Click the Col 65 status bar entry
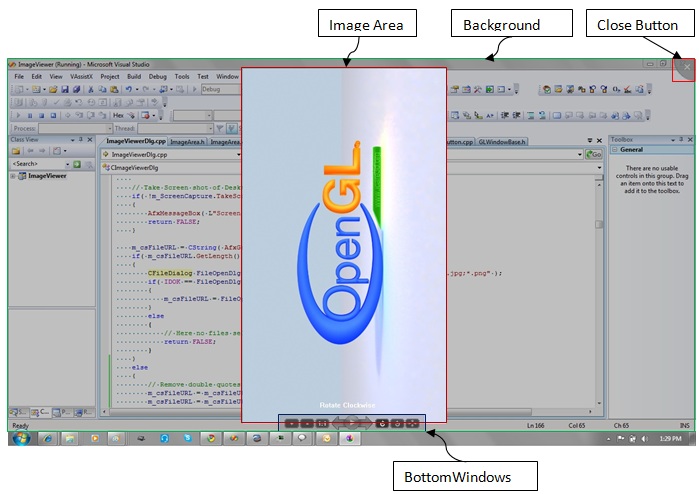 pyautogui.click(x=576, y=426)
